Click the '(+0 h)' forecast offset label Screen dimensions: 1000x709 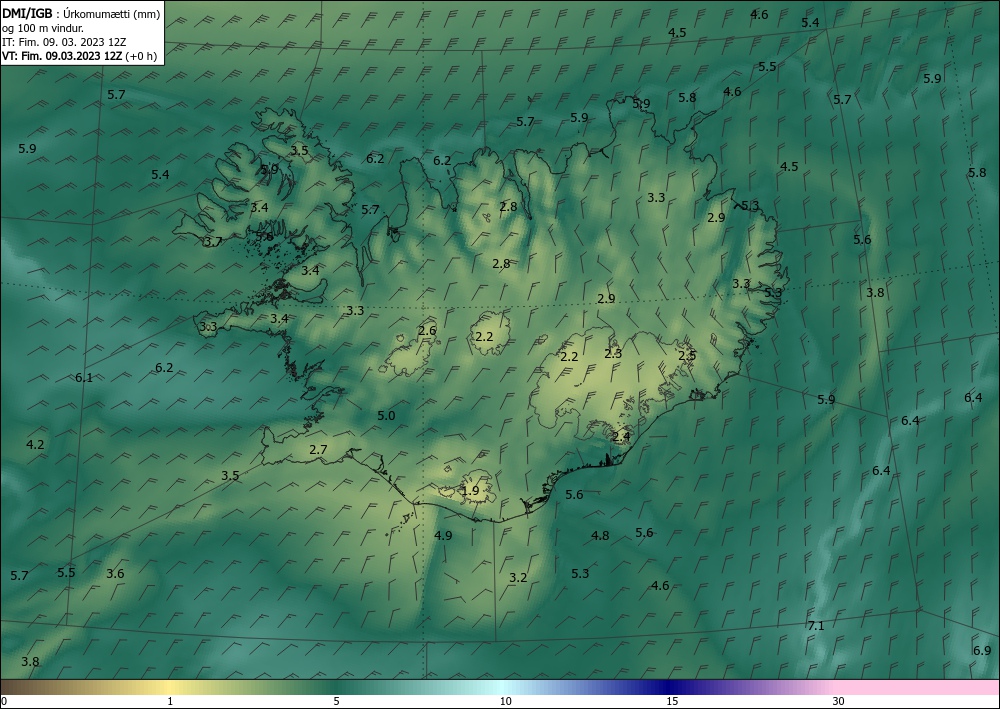click(141, 56)
